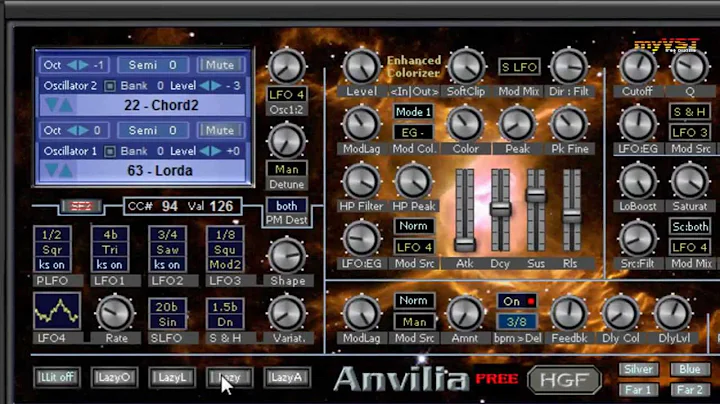Click the SoftClip knob
The image size is (720, 404).
pyautogui.click(x=466, y=67)
